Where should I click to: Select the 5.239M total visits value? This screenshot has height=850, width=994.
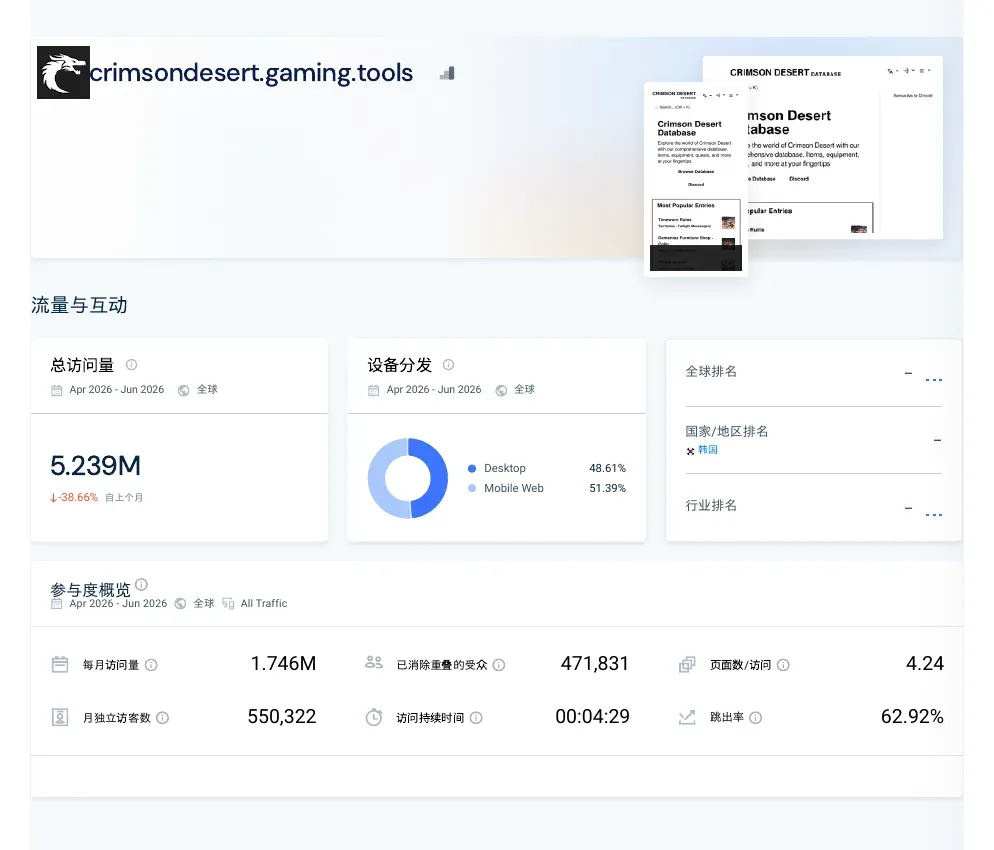(x=96, y=466)
